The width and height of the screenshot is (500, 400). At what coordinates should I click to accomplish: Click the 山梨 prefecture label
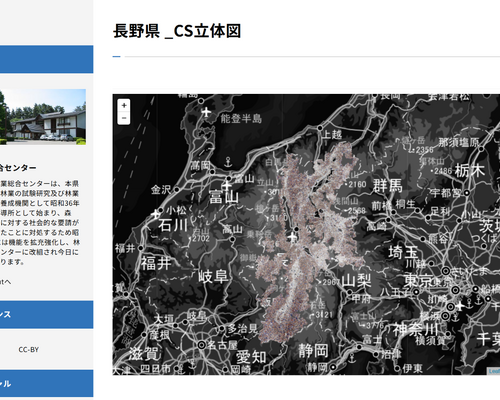tap(357, 281)
